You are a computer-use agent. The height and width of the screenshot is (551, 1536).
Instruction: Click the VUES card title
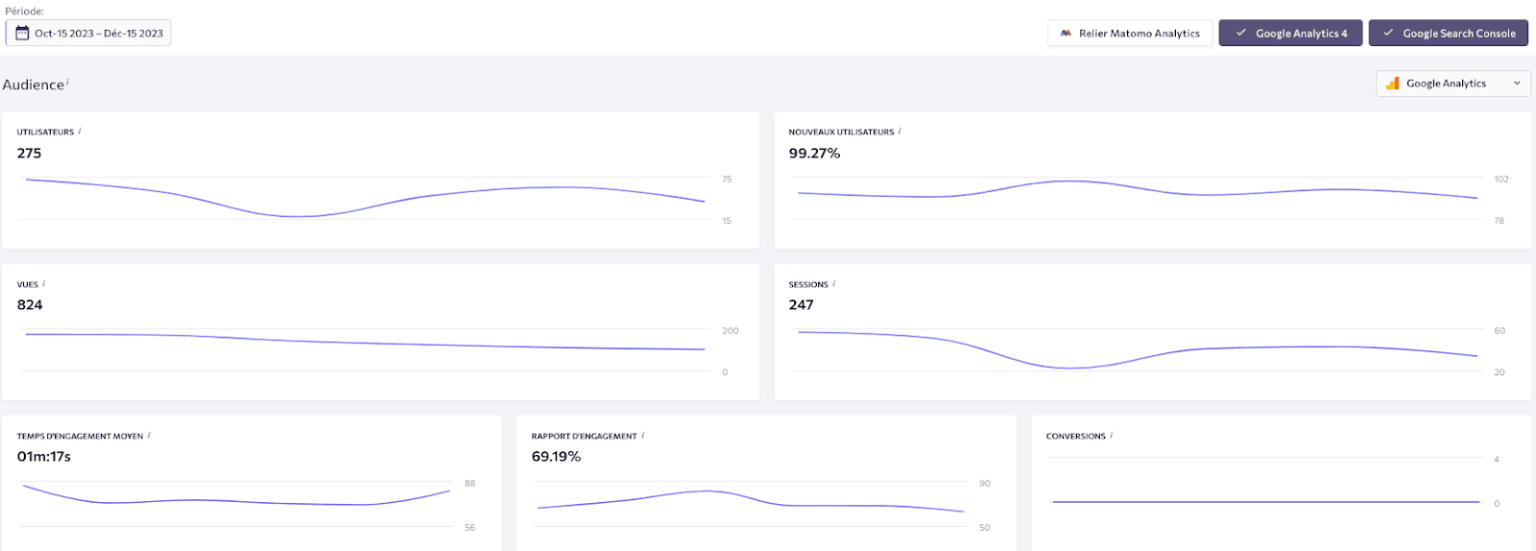(x=27, y=284)
